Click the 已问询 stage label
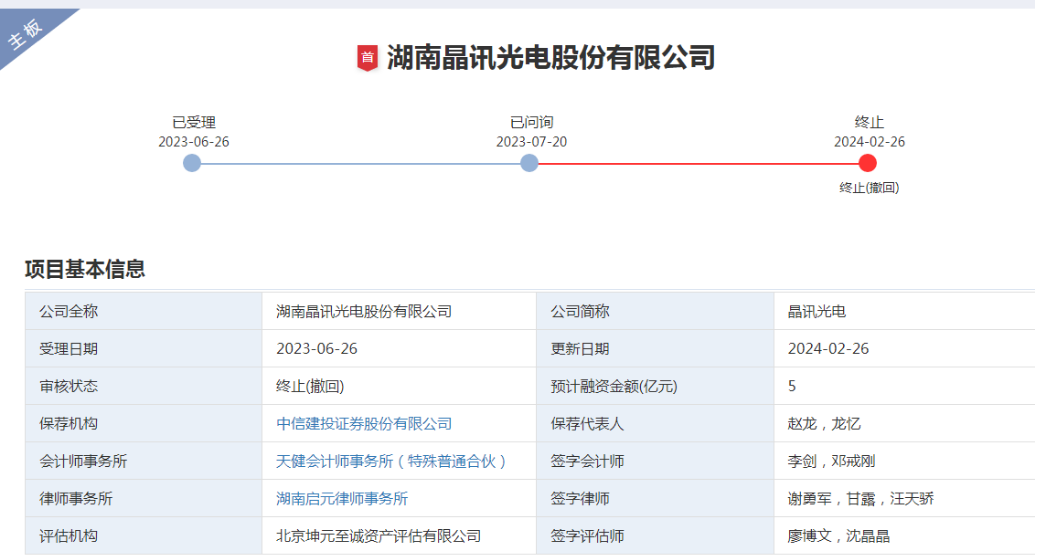The height and width of the screenshot is (560, 1042). click(x=532, y=122)
